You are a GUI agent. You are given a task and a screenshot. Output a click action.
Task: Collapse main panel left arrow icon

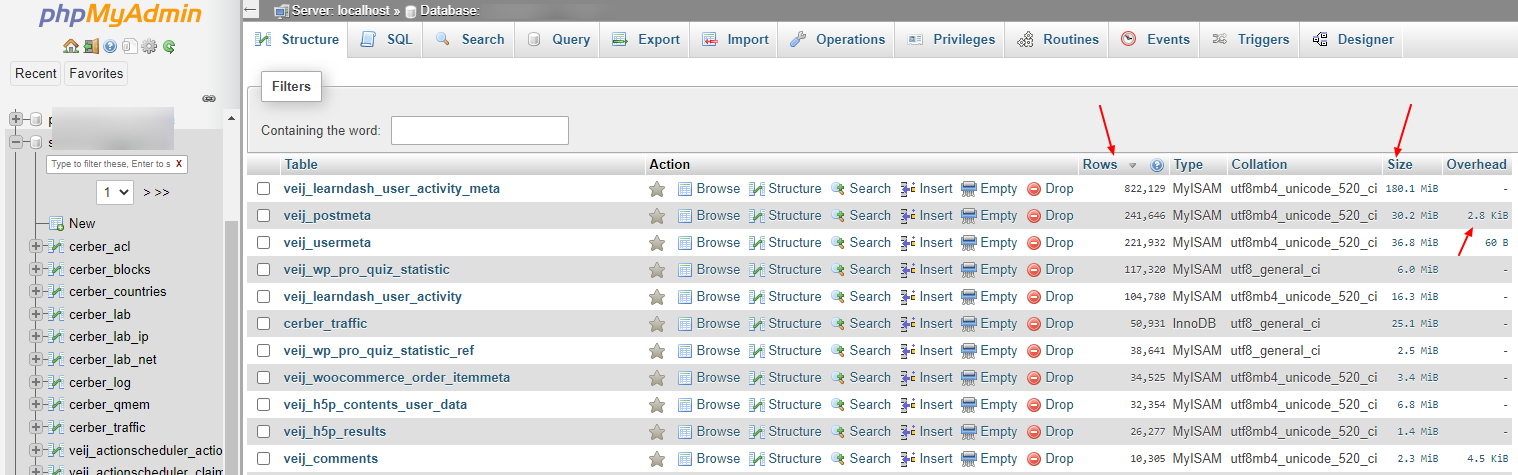(251, 10)
